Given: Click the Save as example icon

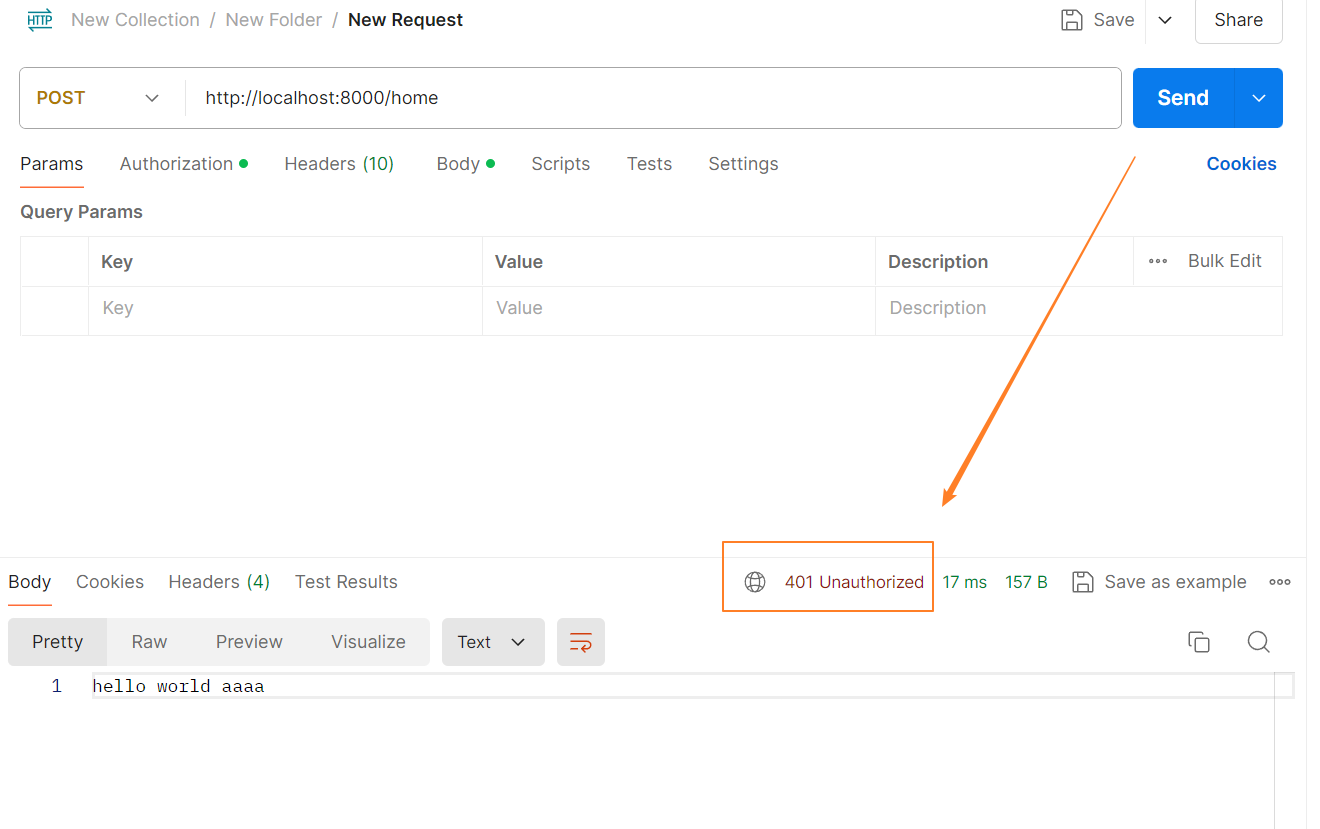Looking at the screenshot, I should click(1082, 582).
